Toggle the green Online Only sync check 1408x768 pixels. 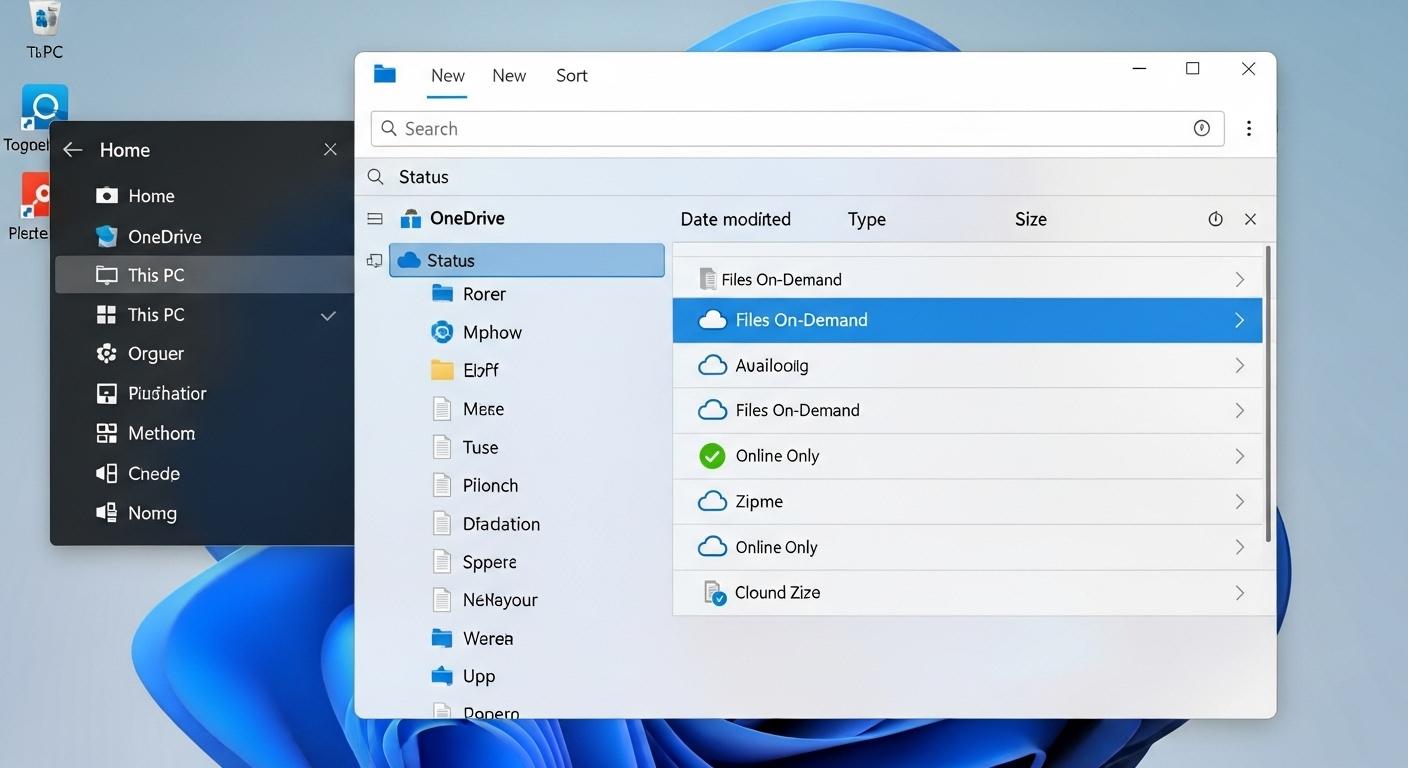tap(711, 455)
